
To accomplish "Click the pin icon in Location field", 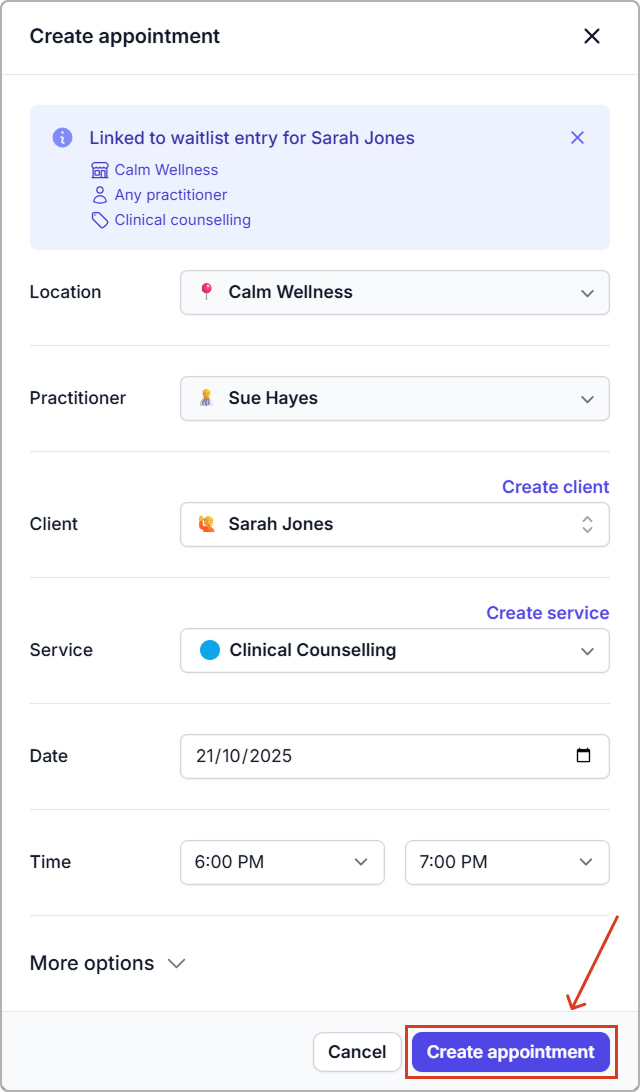I will (x=207, y=292).
